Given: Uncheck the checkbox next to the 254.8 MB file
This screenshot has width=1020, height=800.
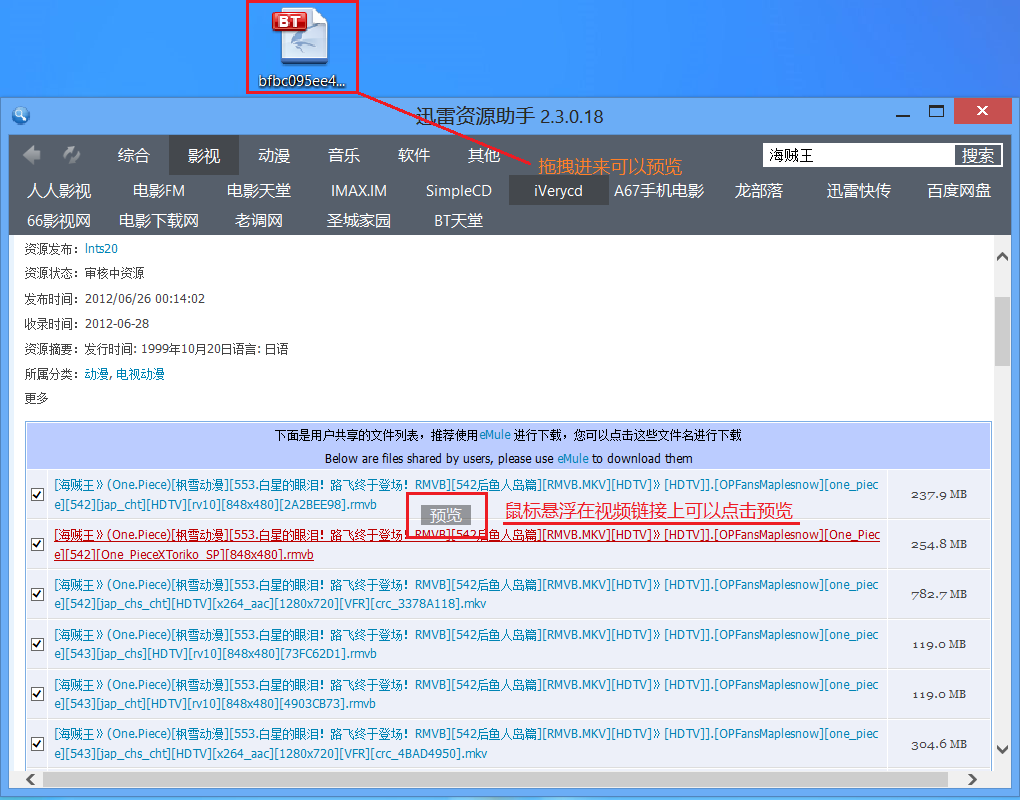Looking at the screenshot, I should (x=37, y=544).
